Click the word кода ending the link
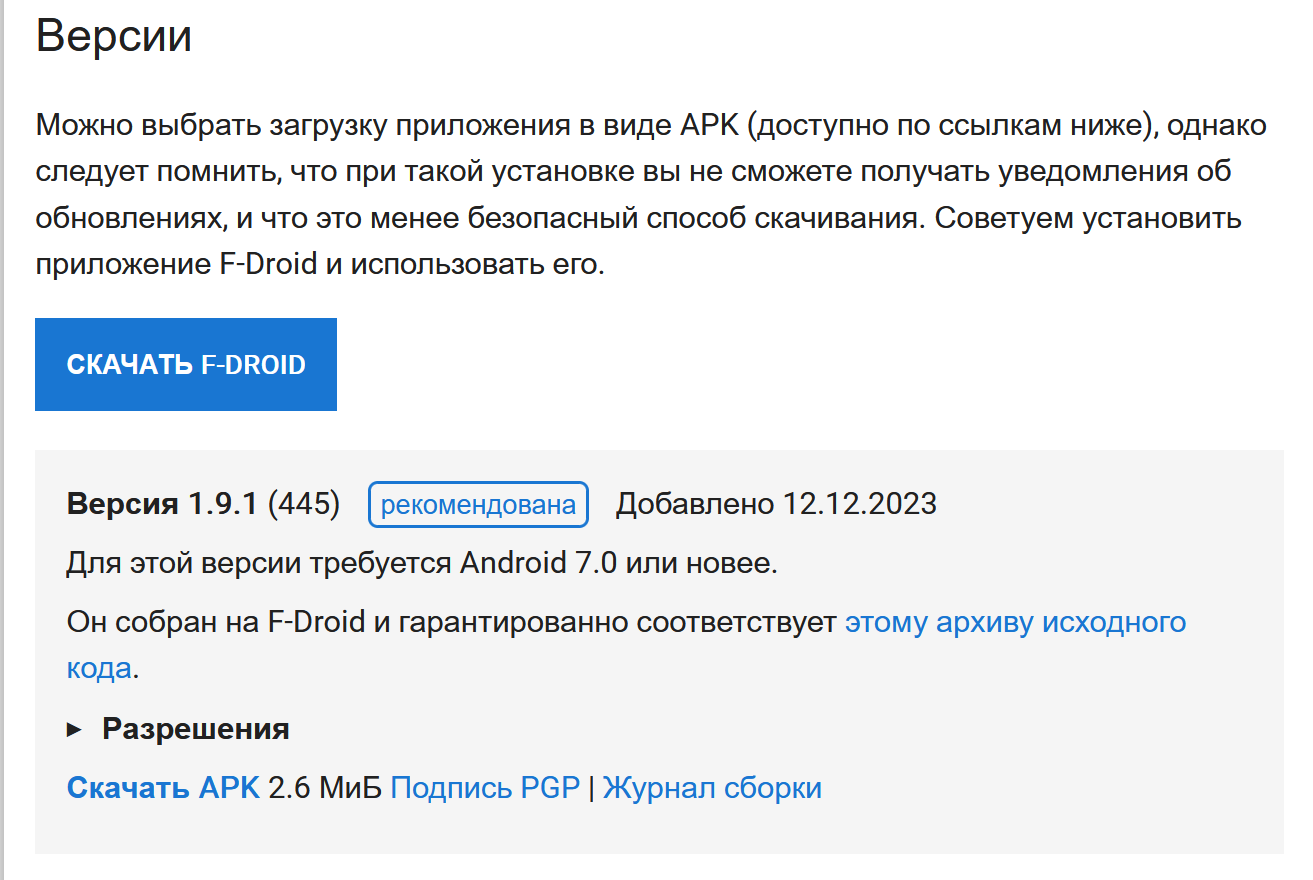 point(98,668)
